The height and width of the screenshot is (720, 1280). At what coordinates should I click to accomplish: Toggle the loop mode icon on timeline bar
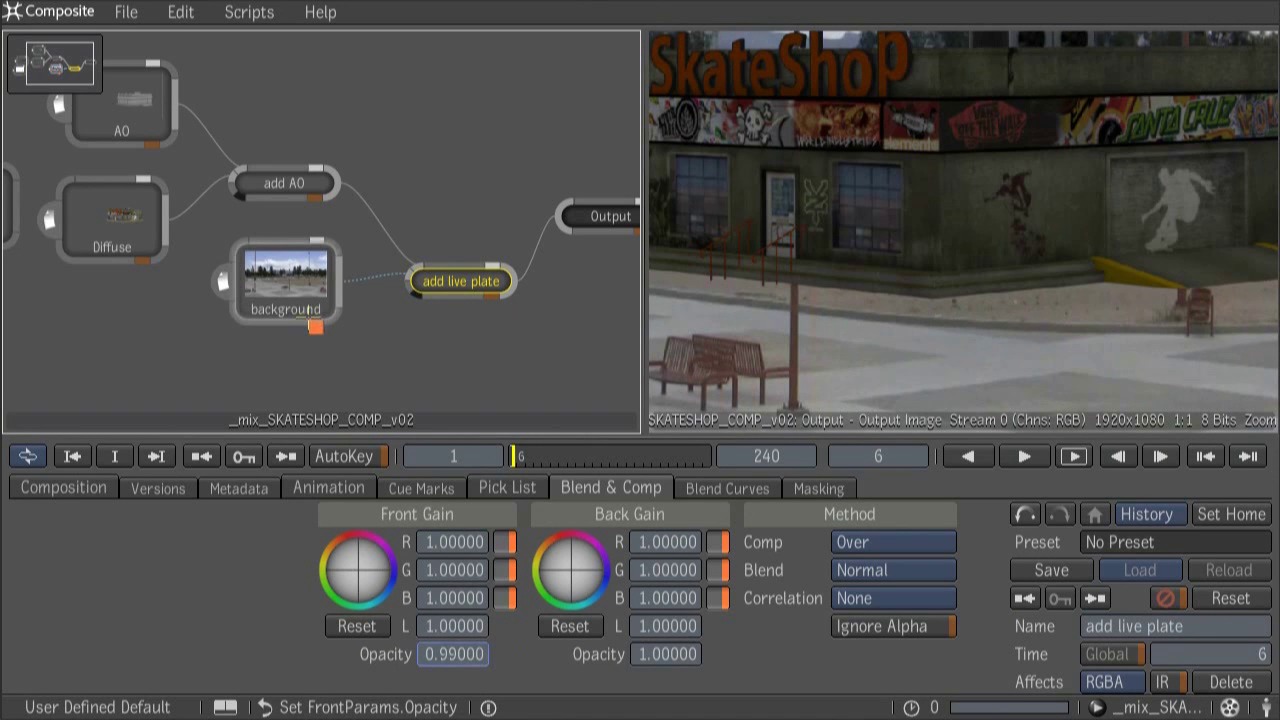click(27, 456)
